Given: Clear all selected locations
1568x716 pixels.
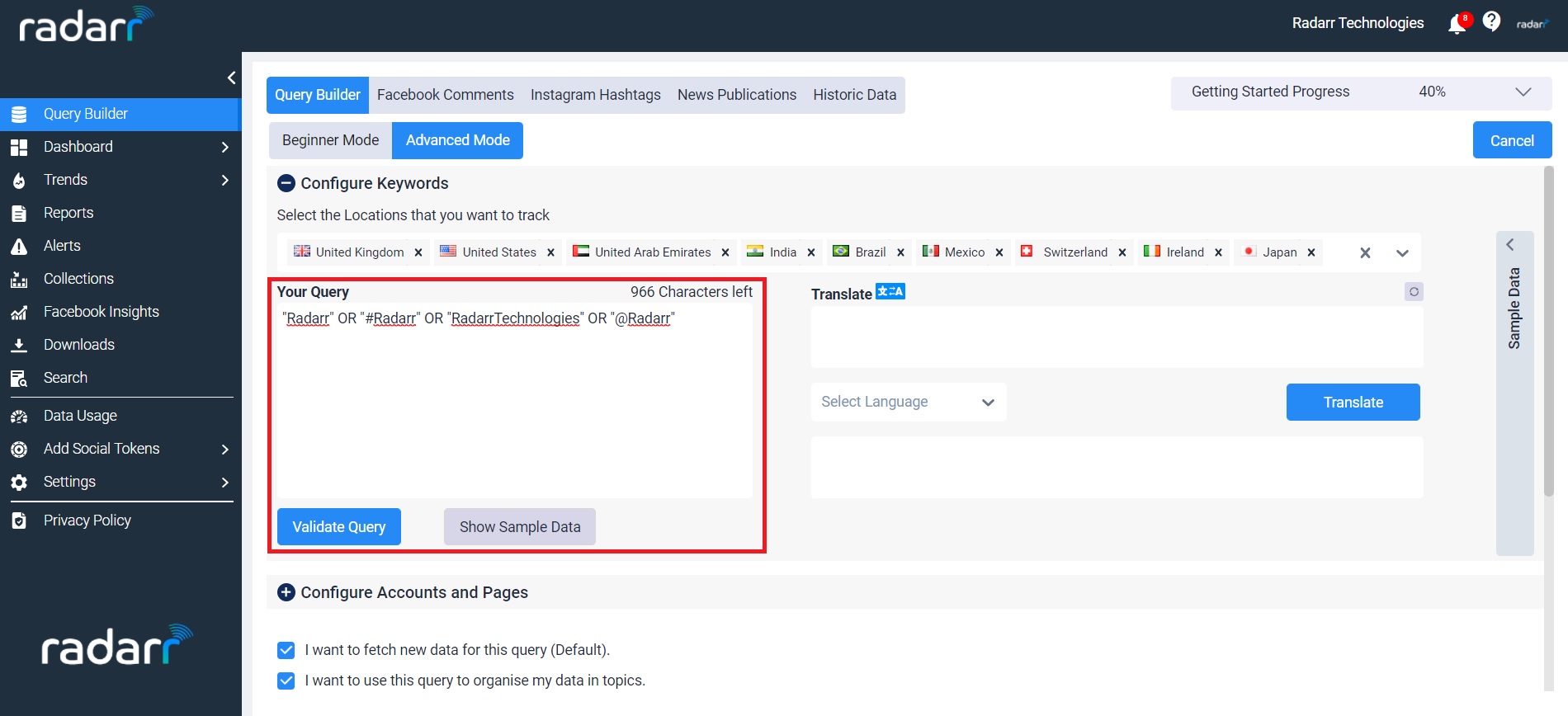Looking at the screenshot, I should point(1365,253).
